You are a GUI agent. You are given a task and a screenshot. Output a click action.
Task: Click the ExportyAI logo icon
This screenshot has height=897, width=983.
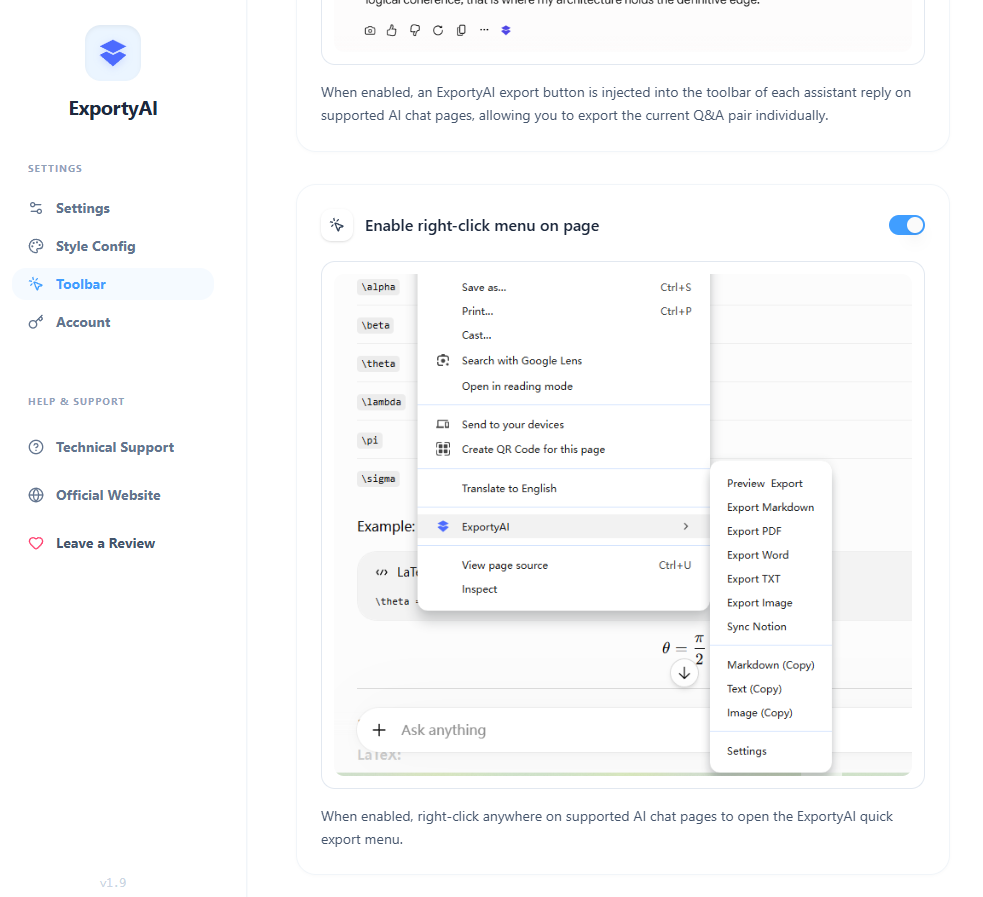pos(113,53)
